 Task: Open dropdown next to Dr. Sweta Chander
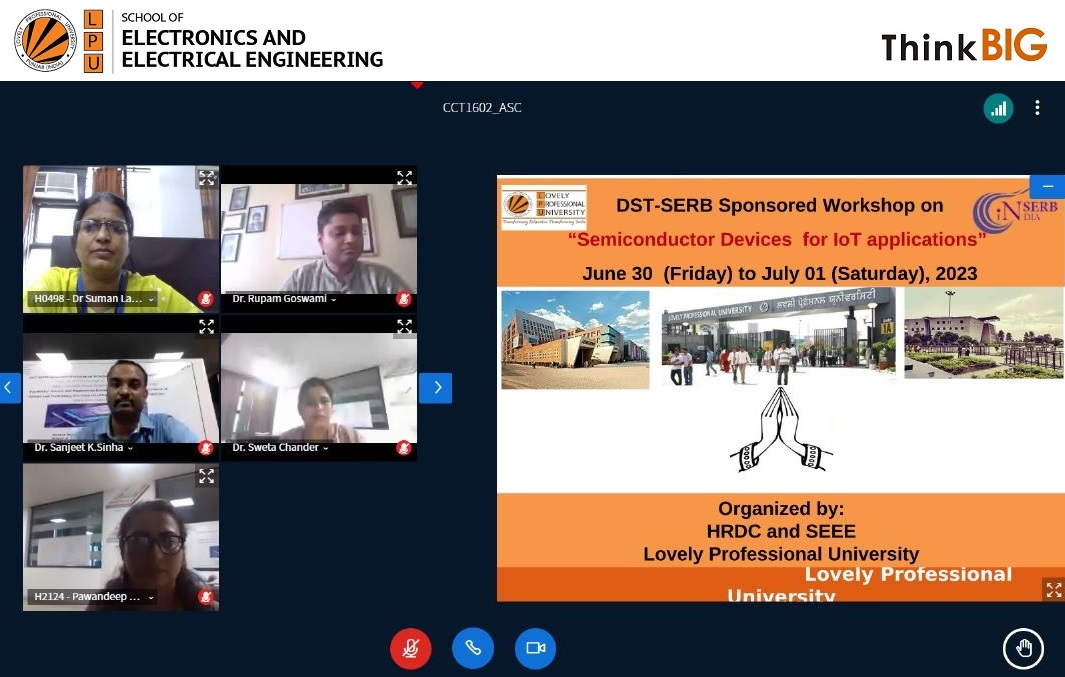click(325, 448)
